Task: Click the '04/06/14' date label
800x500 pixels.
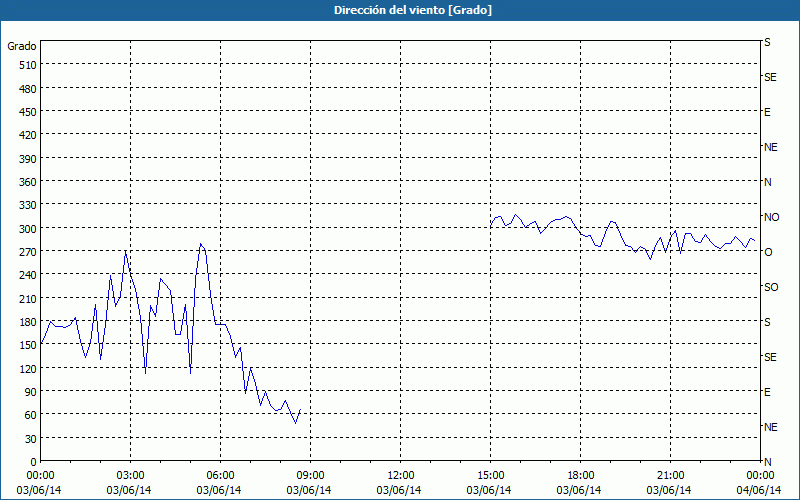Action: 759,490
